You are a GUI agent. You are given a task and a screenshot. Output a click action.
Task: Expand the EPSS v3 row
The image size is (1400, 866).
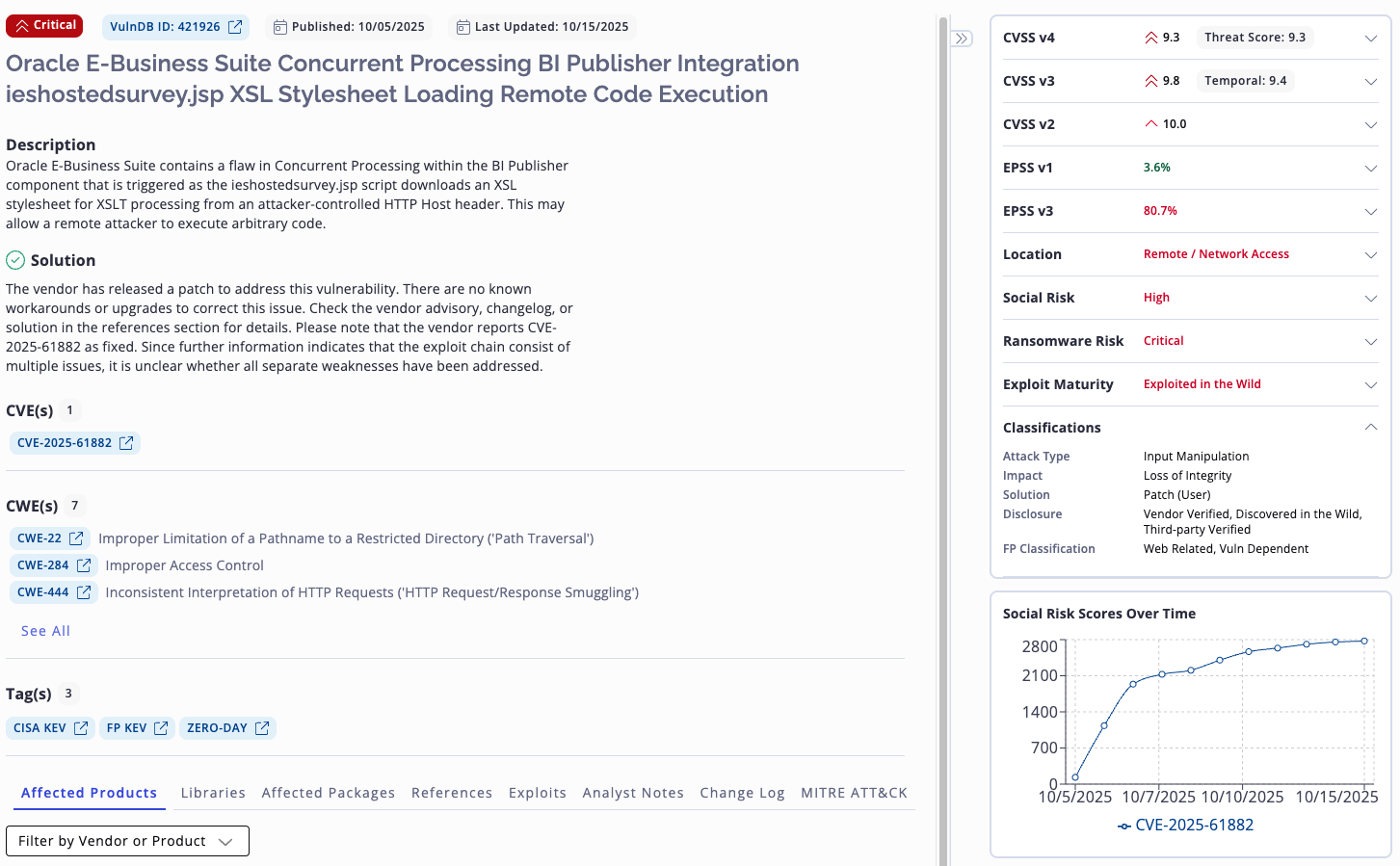[1370, 212]
